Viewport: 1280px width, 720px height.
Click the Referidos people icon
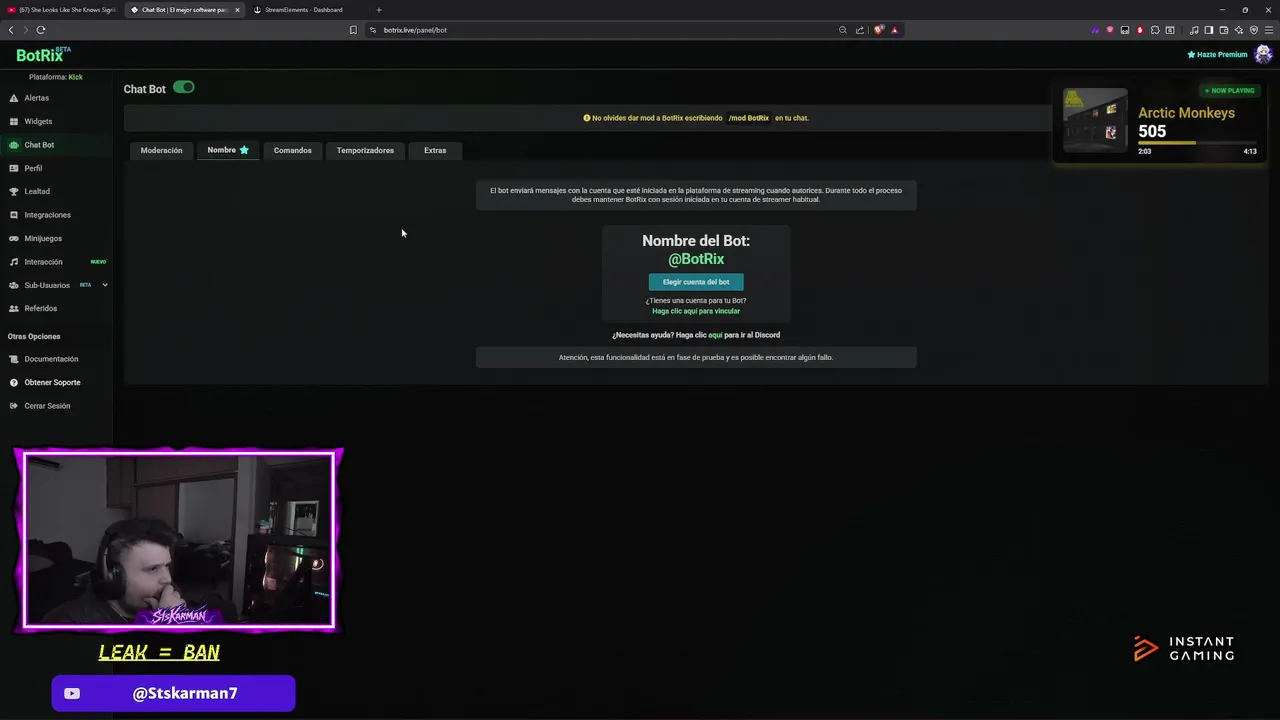tap(14, 308)
